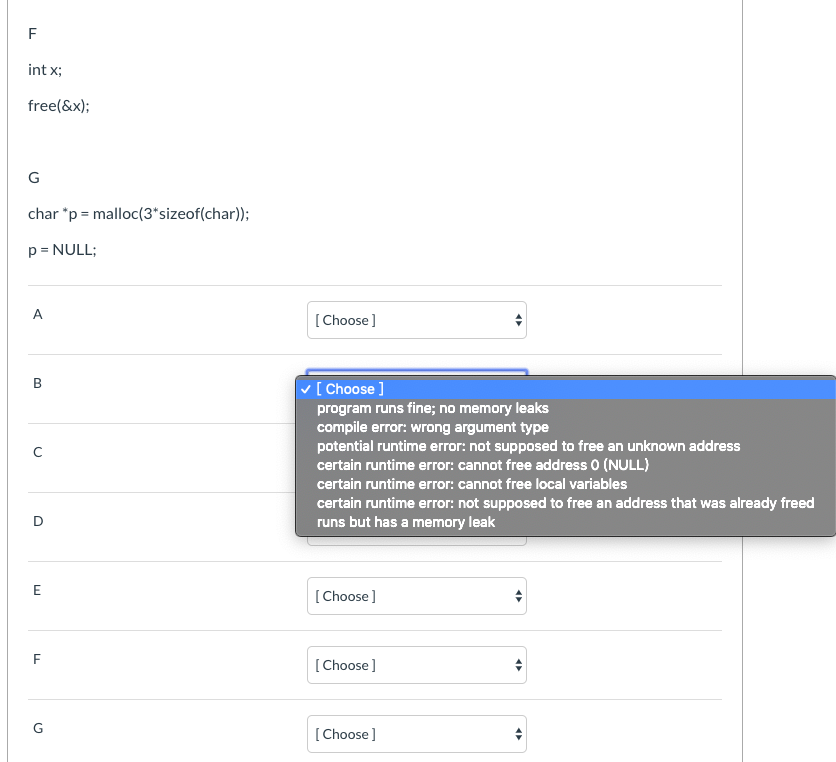Choose 'program runs fine; no memory leaks'
Image resolution: width=836 pixels, height=762 pixels.
pyautogui.click(x=566, y=408)
